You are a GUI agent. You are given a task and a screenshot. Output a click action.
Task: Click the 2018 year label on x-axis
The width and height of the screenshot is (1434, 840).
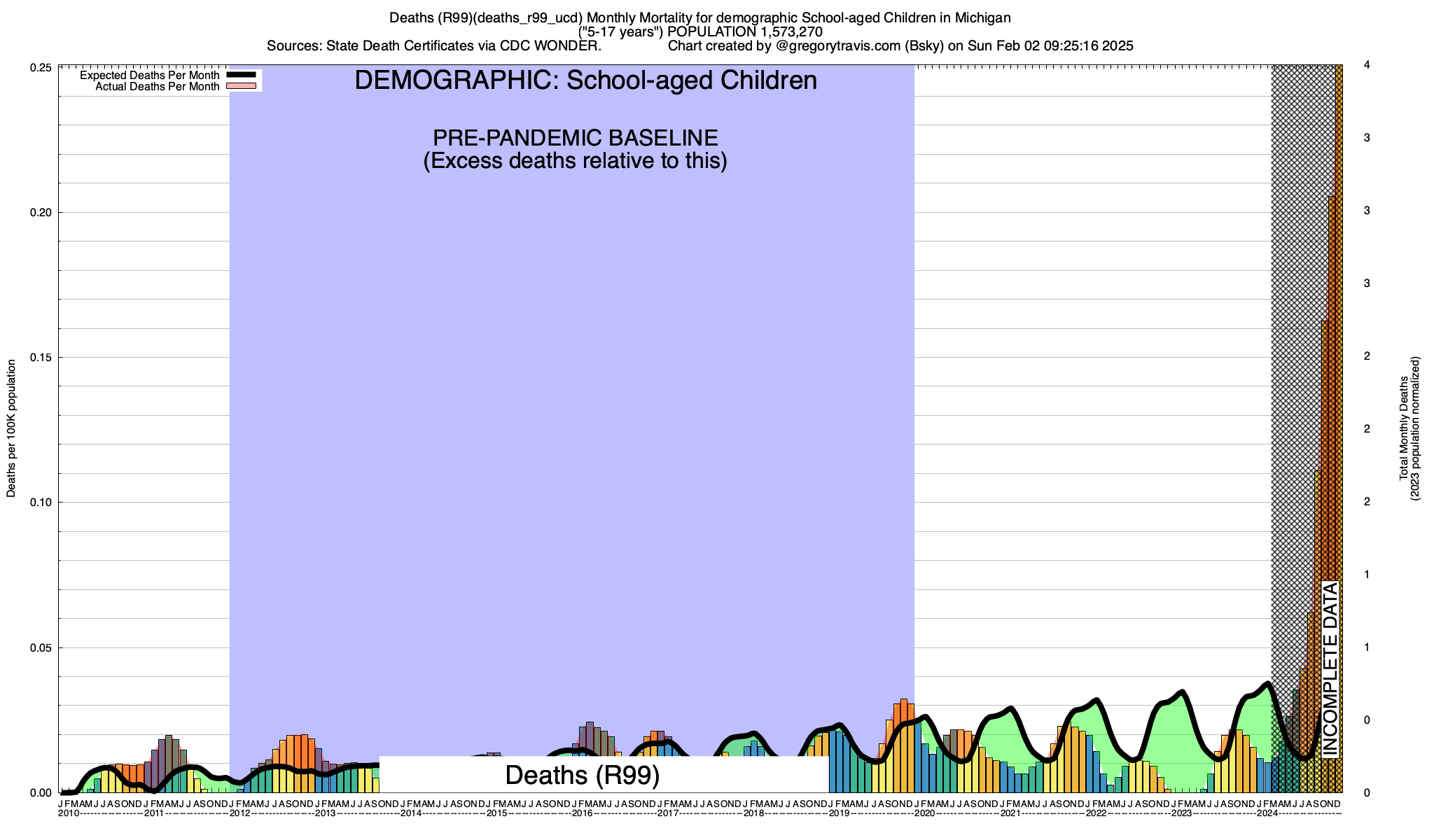pos(753,813)
